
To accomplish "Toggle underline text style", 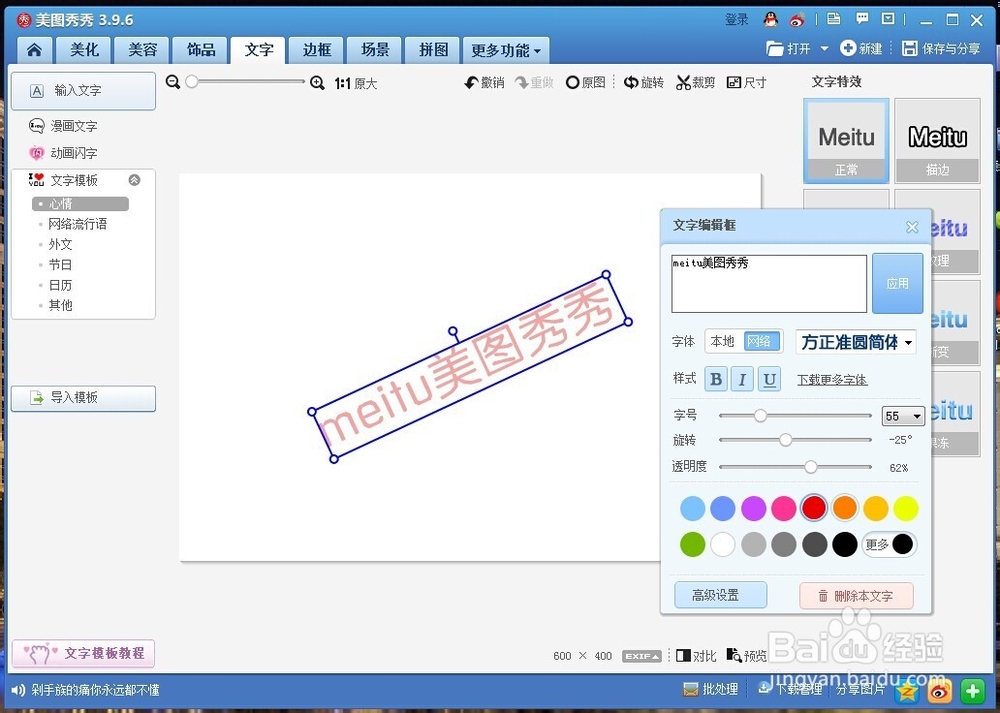I will pyautogui.click(x=767, y=379).
